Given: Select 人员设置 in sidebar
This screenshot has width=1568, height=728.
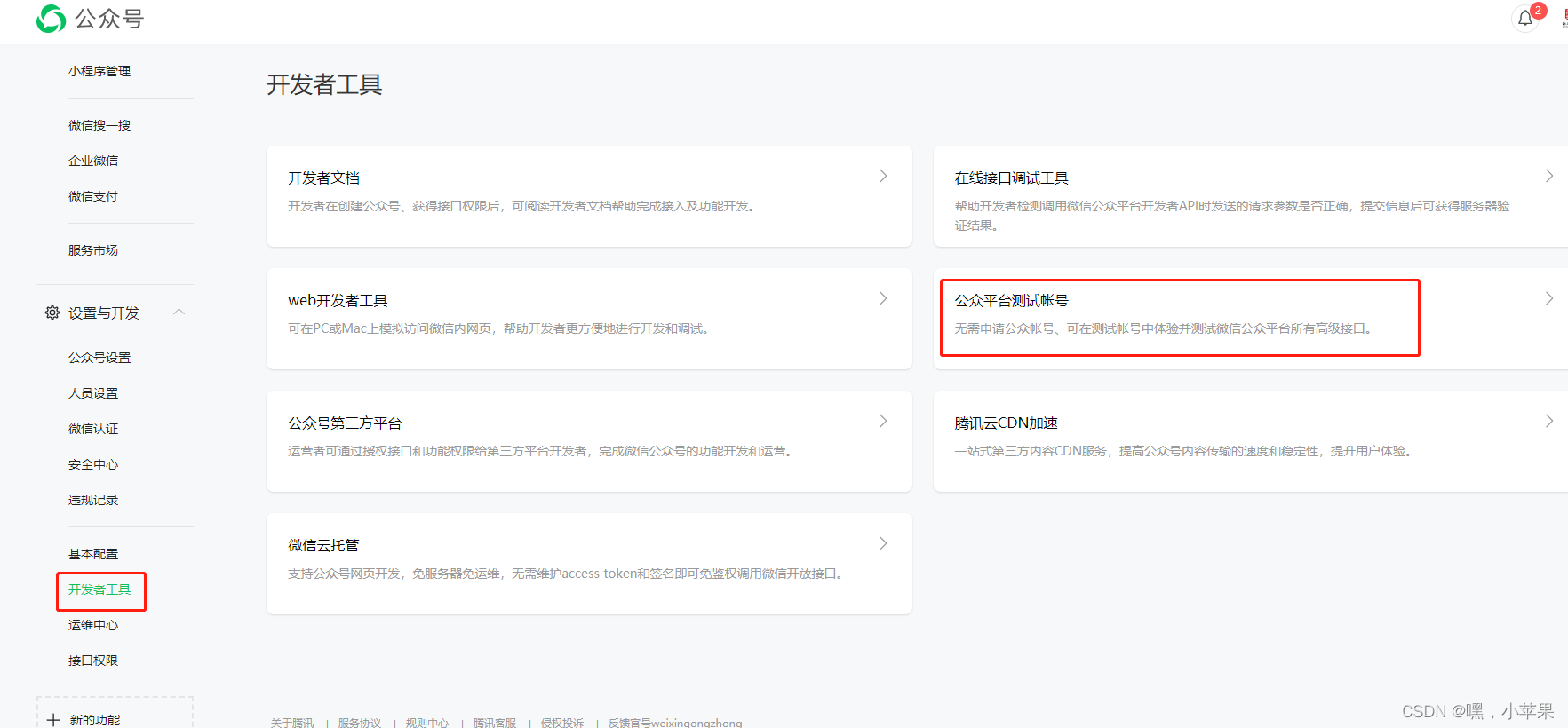Looking at the screenshot, I should pos(93,393).
